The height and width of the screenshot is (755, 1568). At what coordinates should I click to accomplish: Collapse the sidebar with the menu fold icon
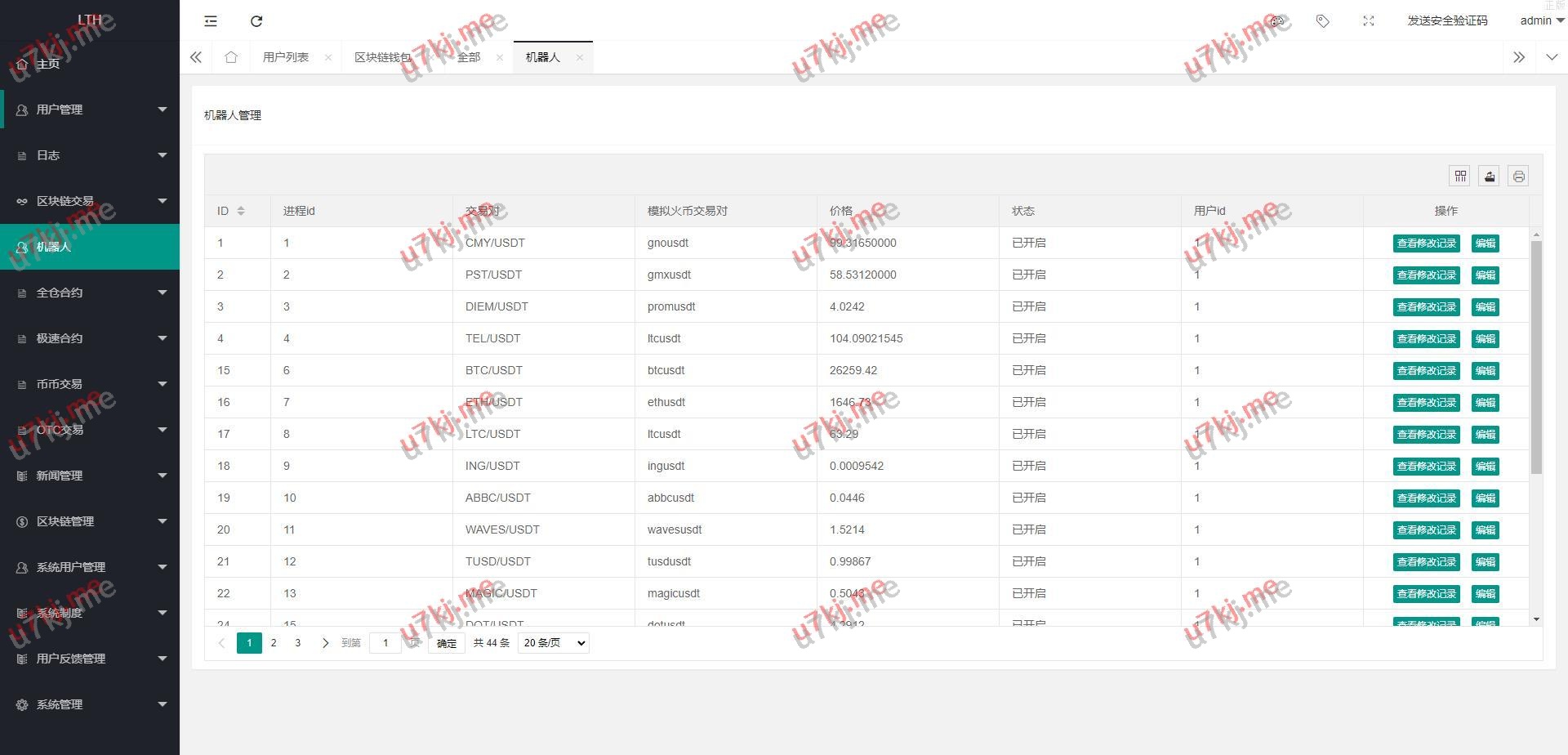(x=211, y=21)
